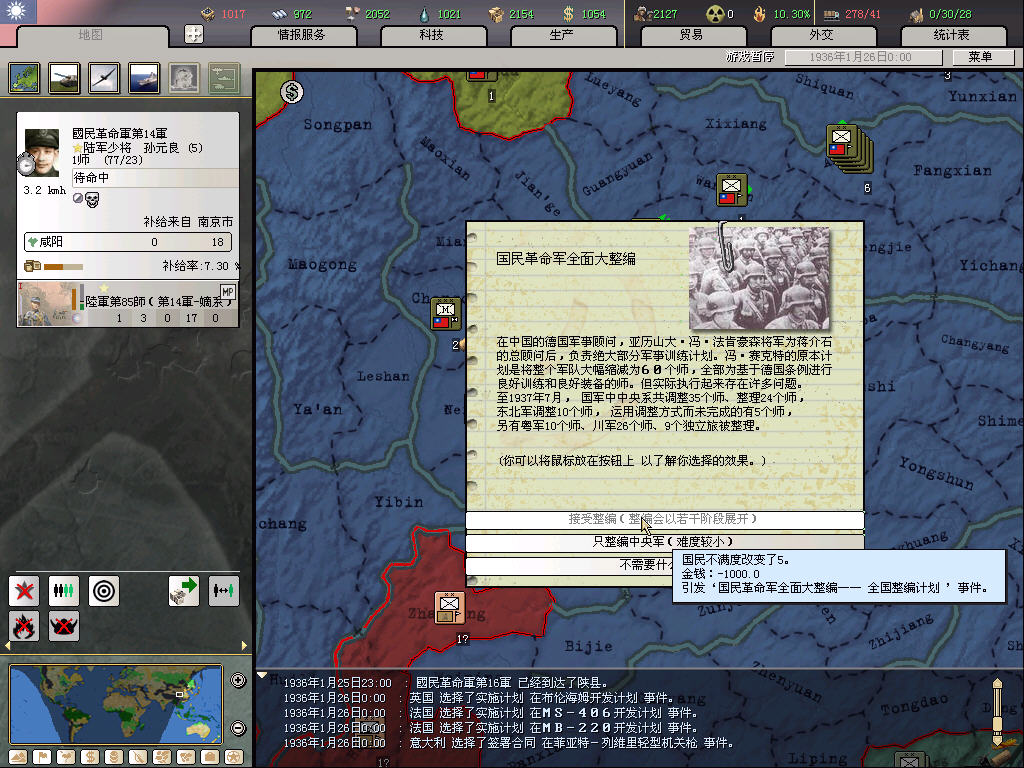Click the supply rate progress bar
Screen dimensions: 1024x768
[x=63, y=266]
